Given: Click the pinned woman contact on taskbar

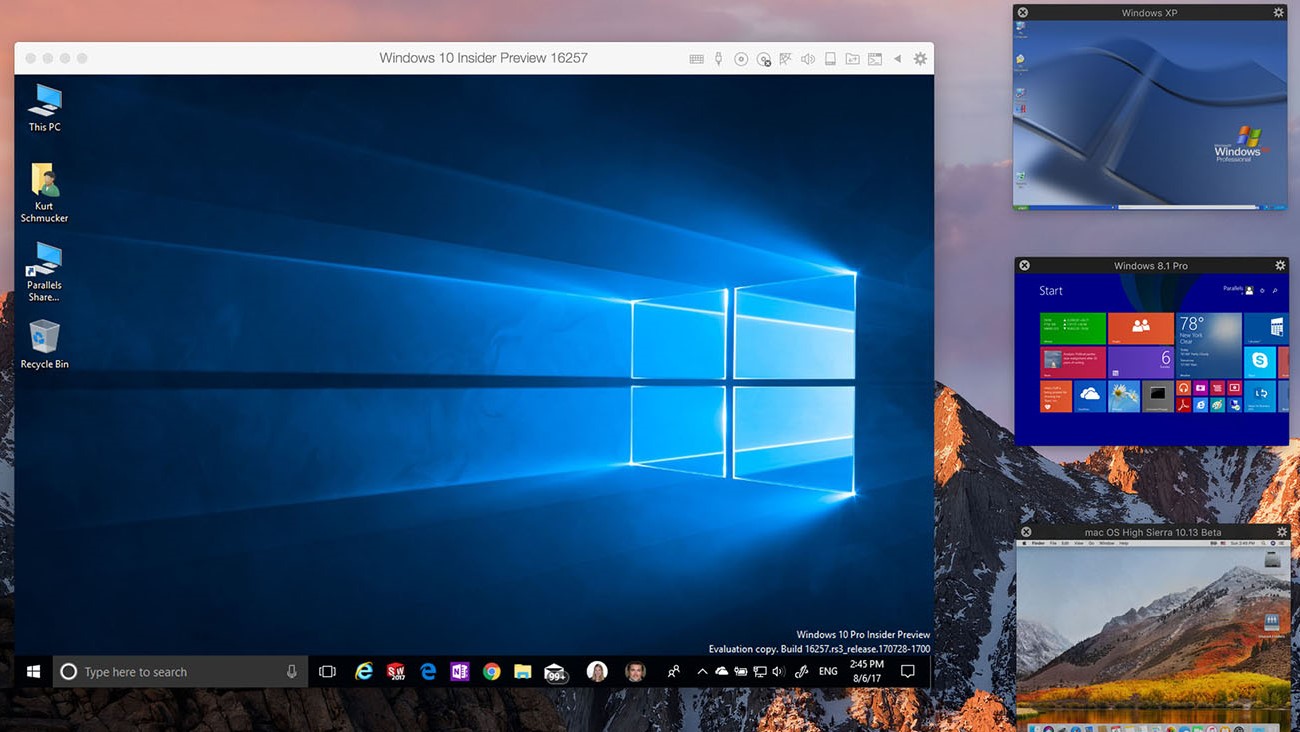Looking at the screenshot, I should 597,672.
